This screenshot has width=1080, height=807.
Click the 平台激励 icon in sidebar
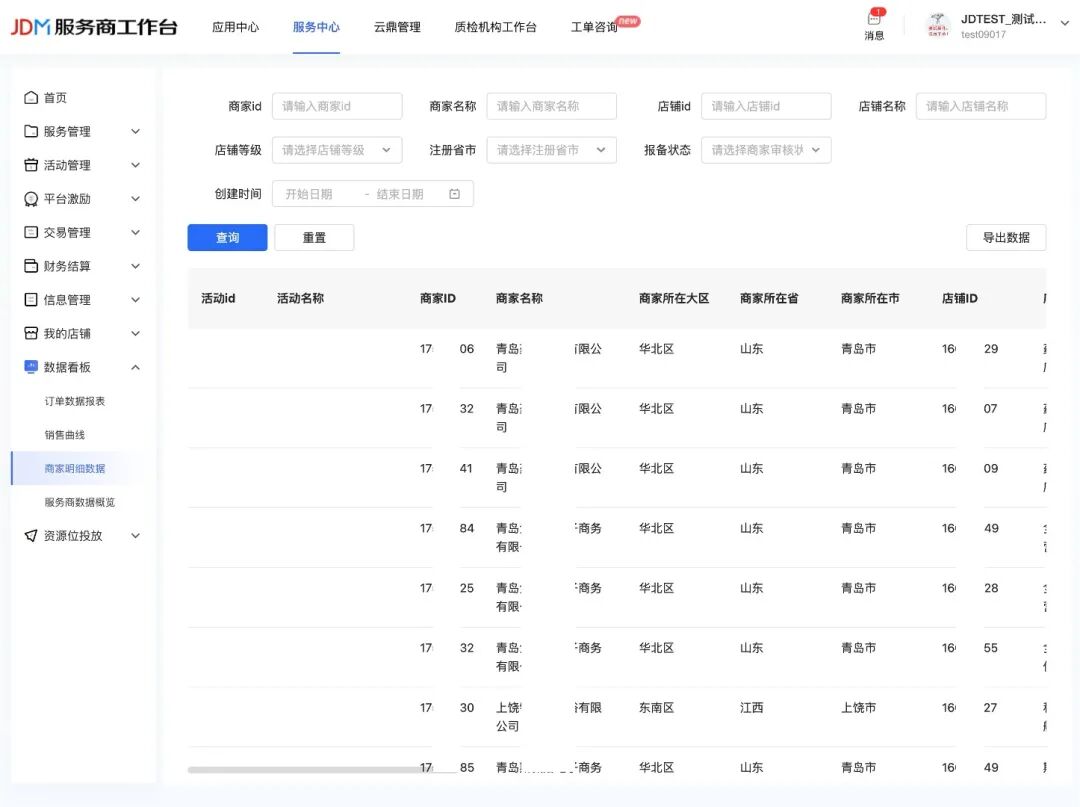pyautogui.click(x=31, y=199)
